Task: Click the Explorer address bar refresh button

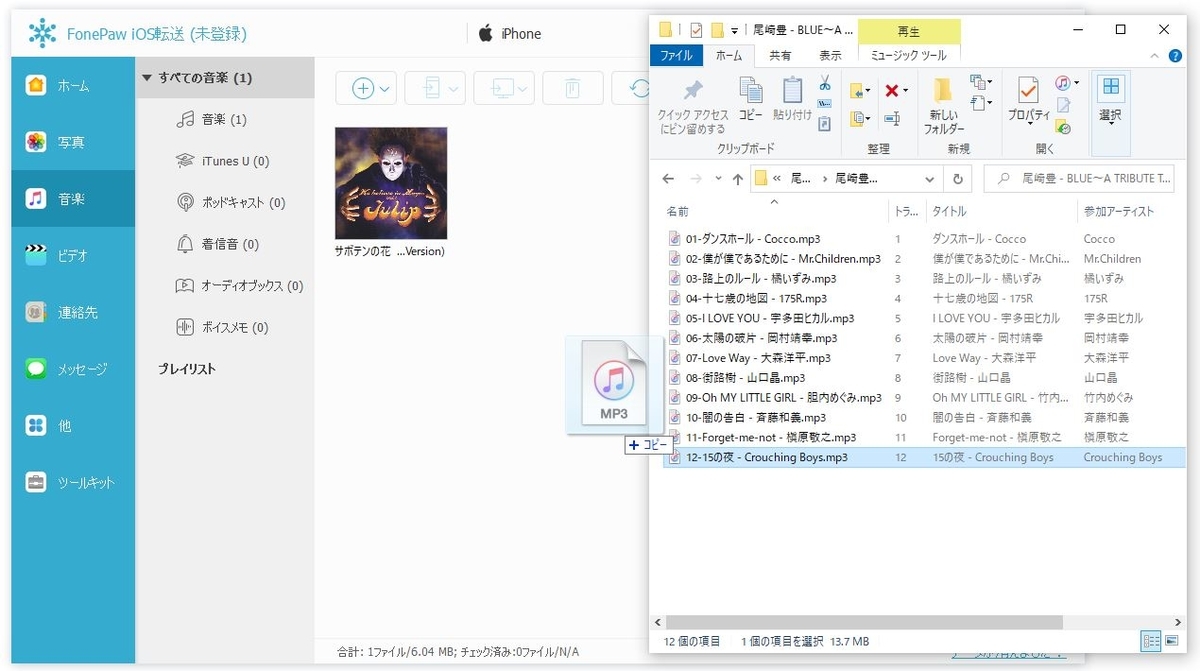Action: (957, 179)
